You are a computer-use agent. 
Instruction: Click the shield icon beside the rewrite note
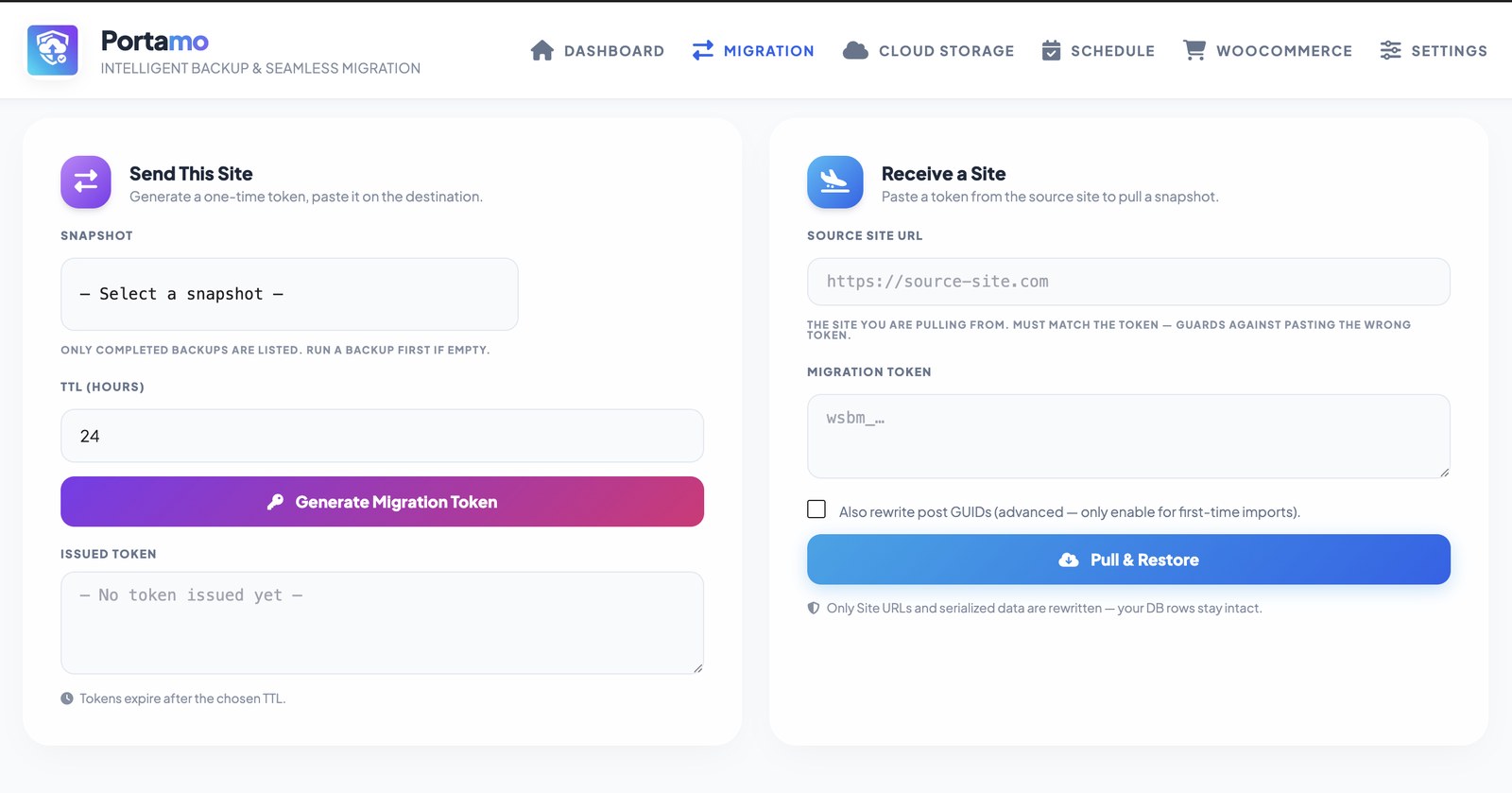[x=814, y=608]
